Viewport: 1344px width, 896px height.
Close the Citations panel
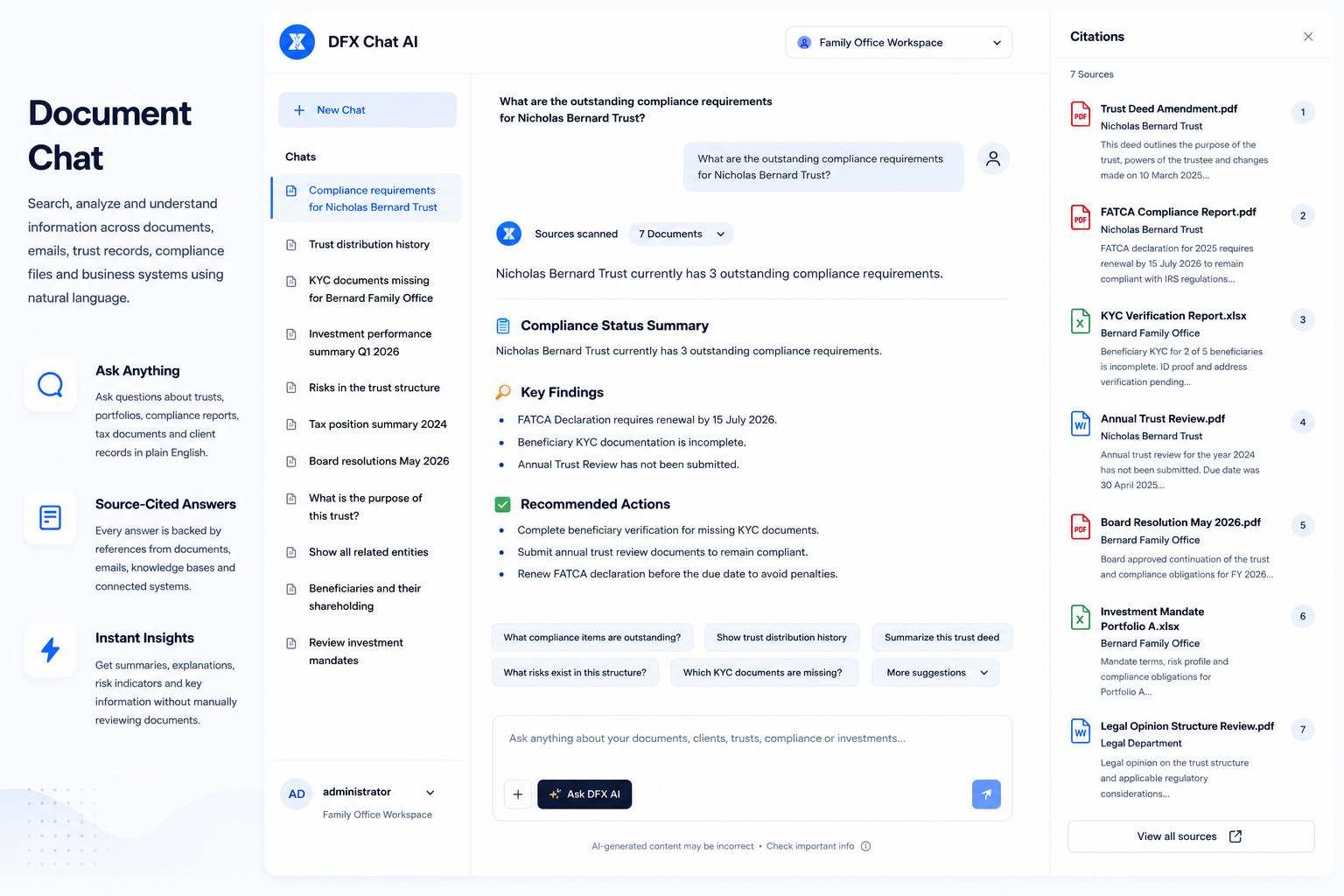1308,37
